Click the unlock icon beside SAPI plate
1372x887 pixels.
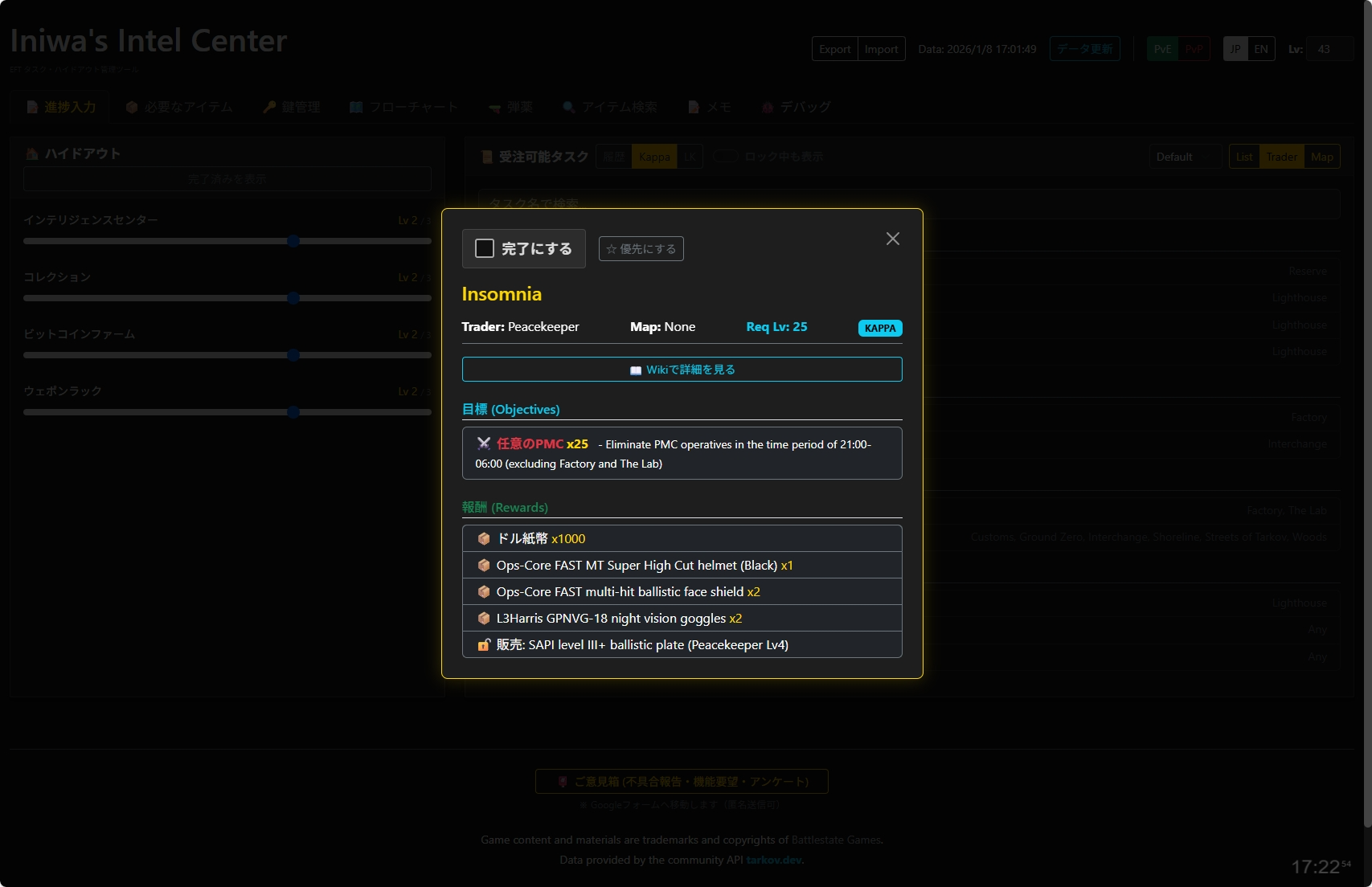coord(484,645)
